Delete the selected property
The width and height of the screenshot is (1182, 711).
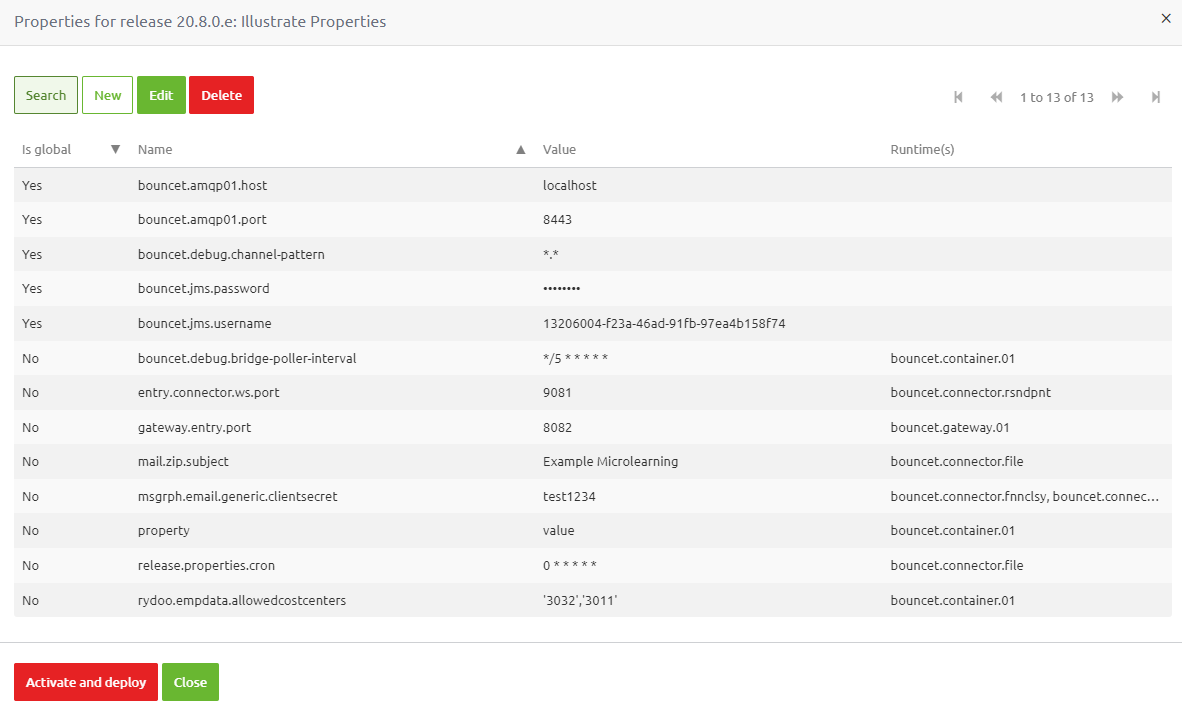pyautogui.click(x=221, y=94)
